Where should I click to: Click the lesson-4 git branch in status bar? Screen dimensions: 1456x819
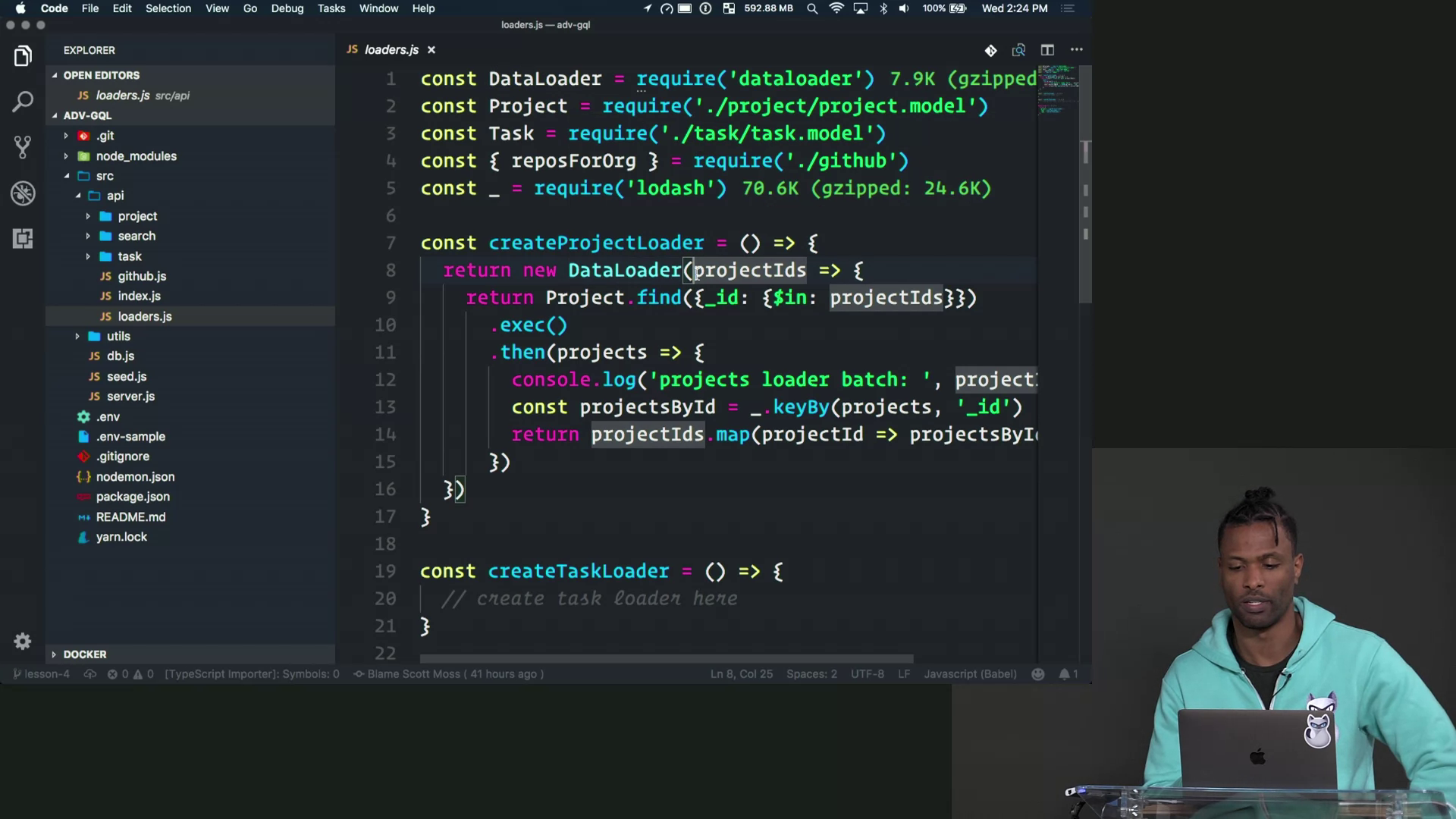tap(42, 674)
